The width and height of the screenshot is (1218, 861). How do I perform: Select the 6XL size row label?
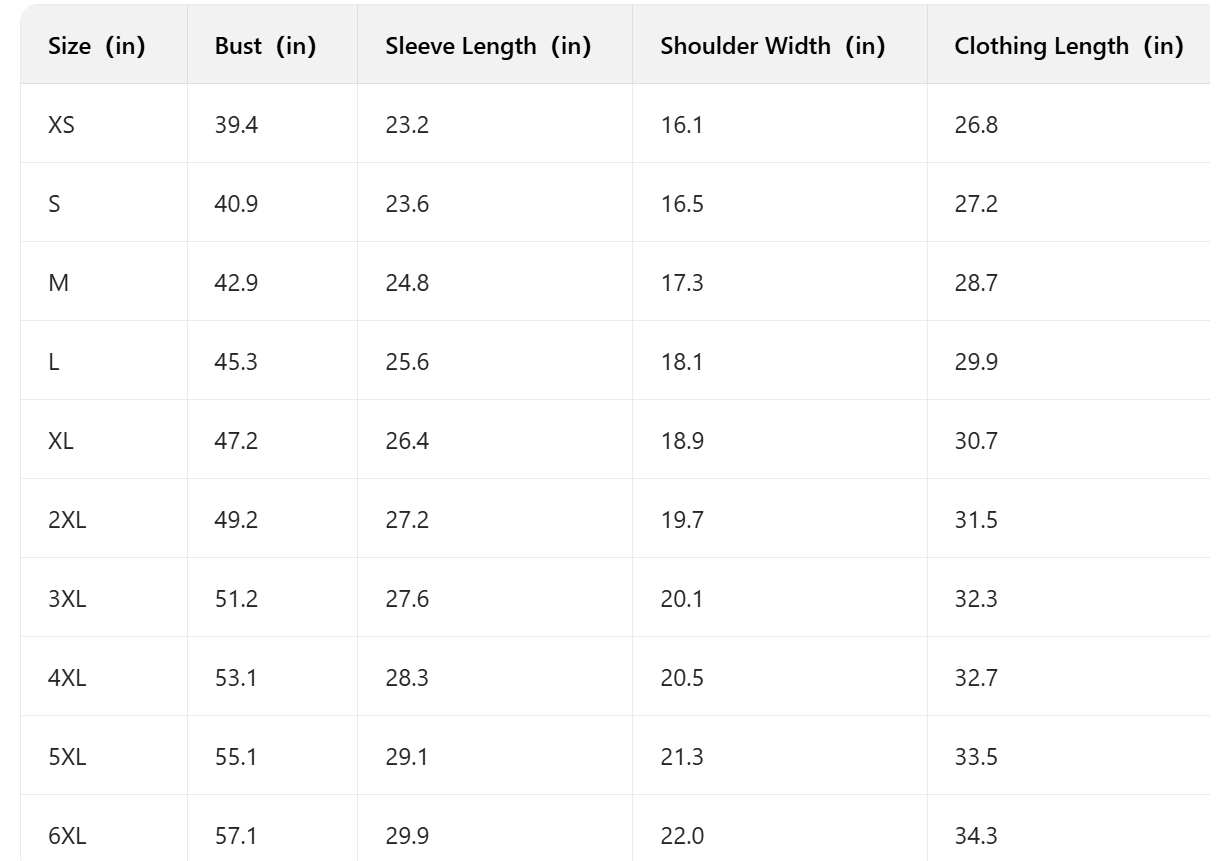tap(67, 836)
